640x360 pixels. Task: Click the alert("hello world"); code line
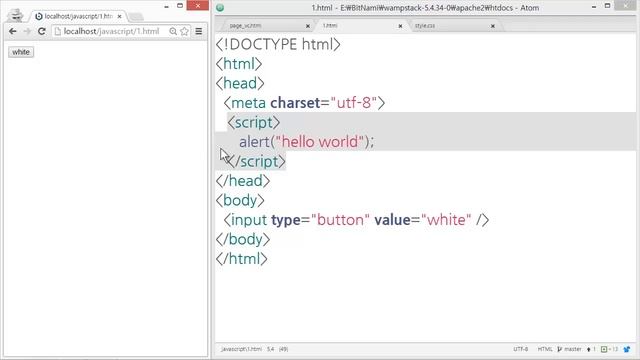pyautogui.click(x=307, y=142)
